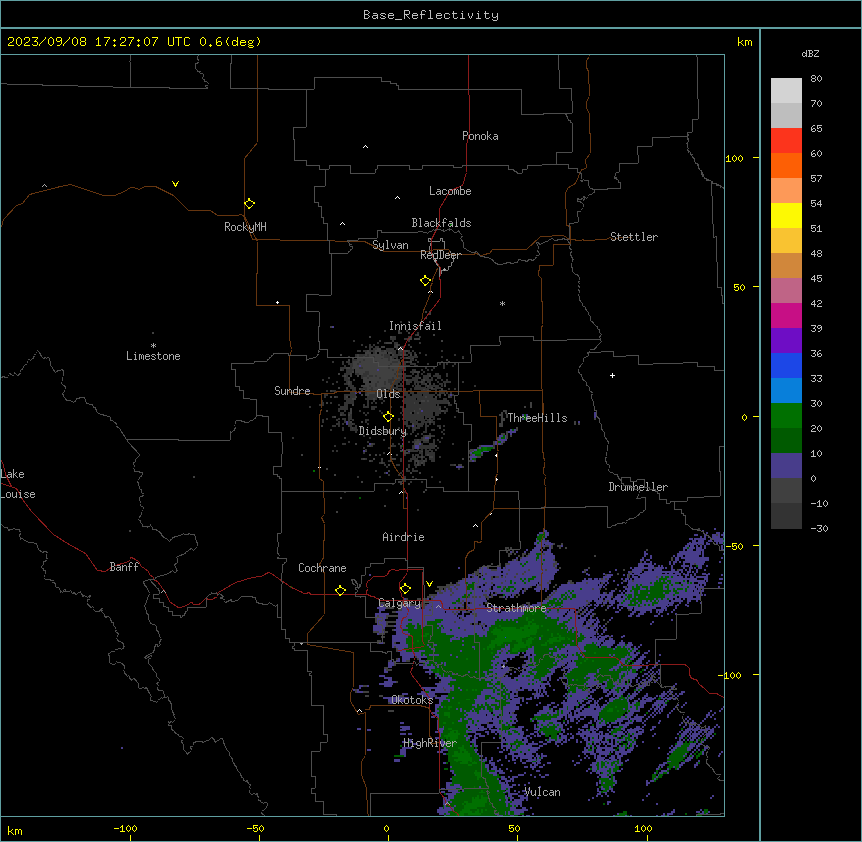This screenshot has height=842, width=862.
Task: Click the ThreeHills label
Action: click(537, 418)
